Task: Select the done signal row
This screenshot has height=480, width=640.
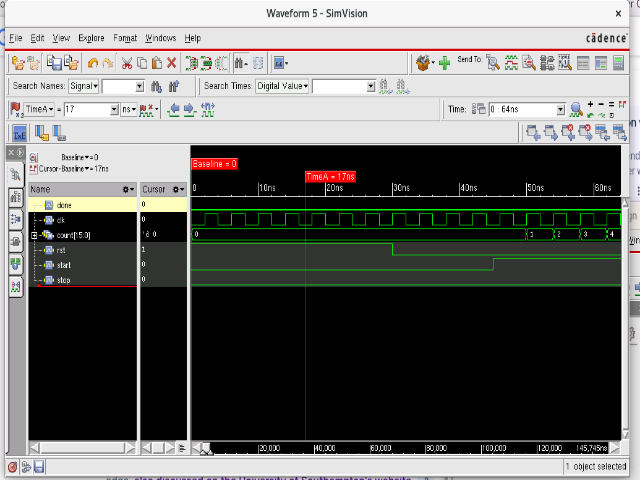Action: pyautogui.click(x=63, y=204)
